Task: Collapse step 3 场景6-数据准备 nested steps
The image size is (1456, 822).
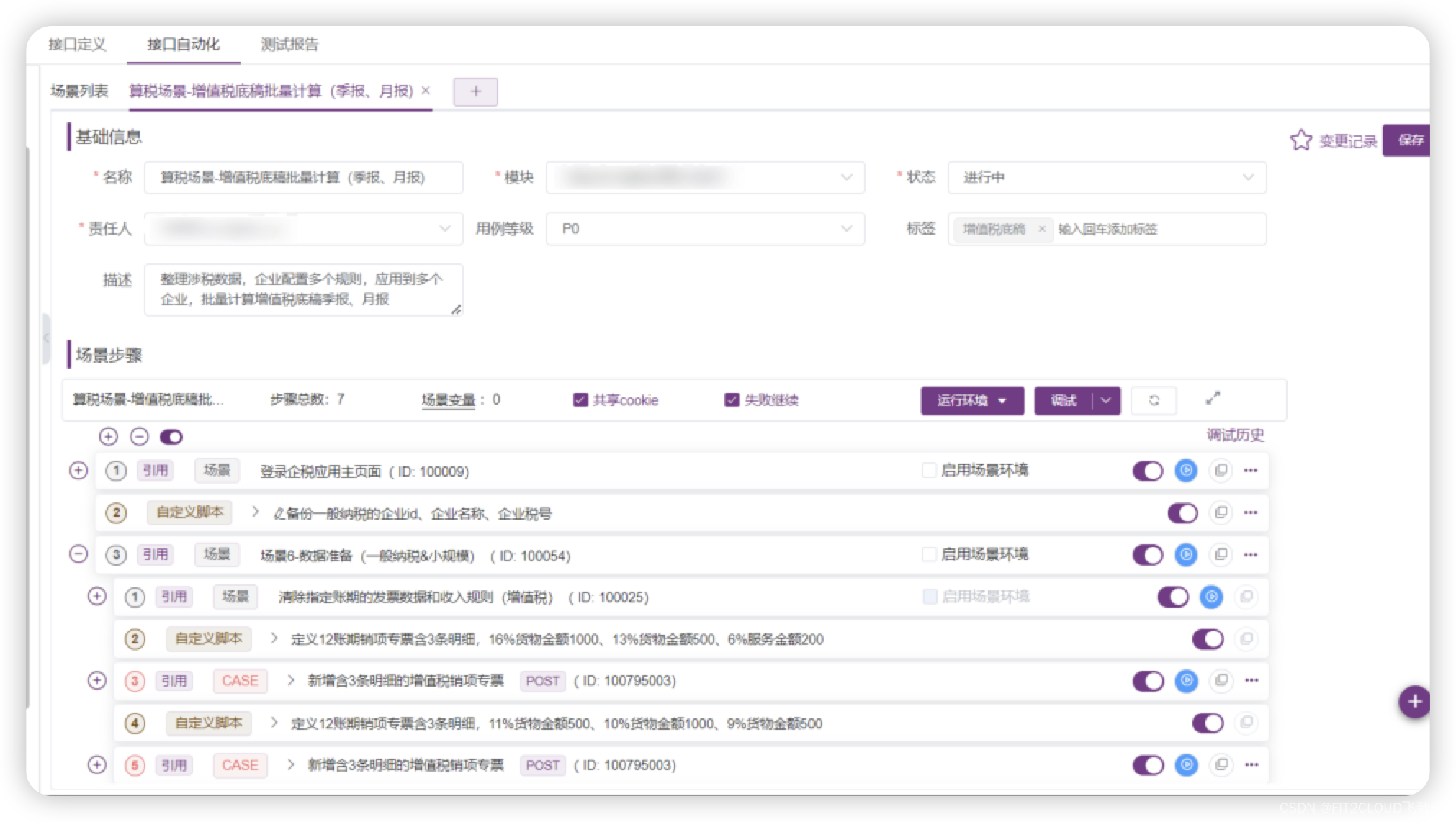Action: click(78, 555)
